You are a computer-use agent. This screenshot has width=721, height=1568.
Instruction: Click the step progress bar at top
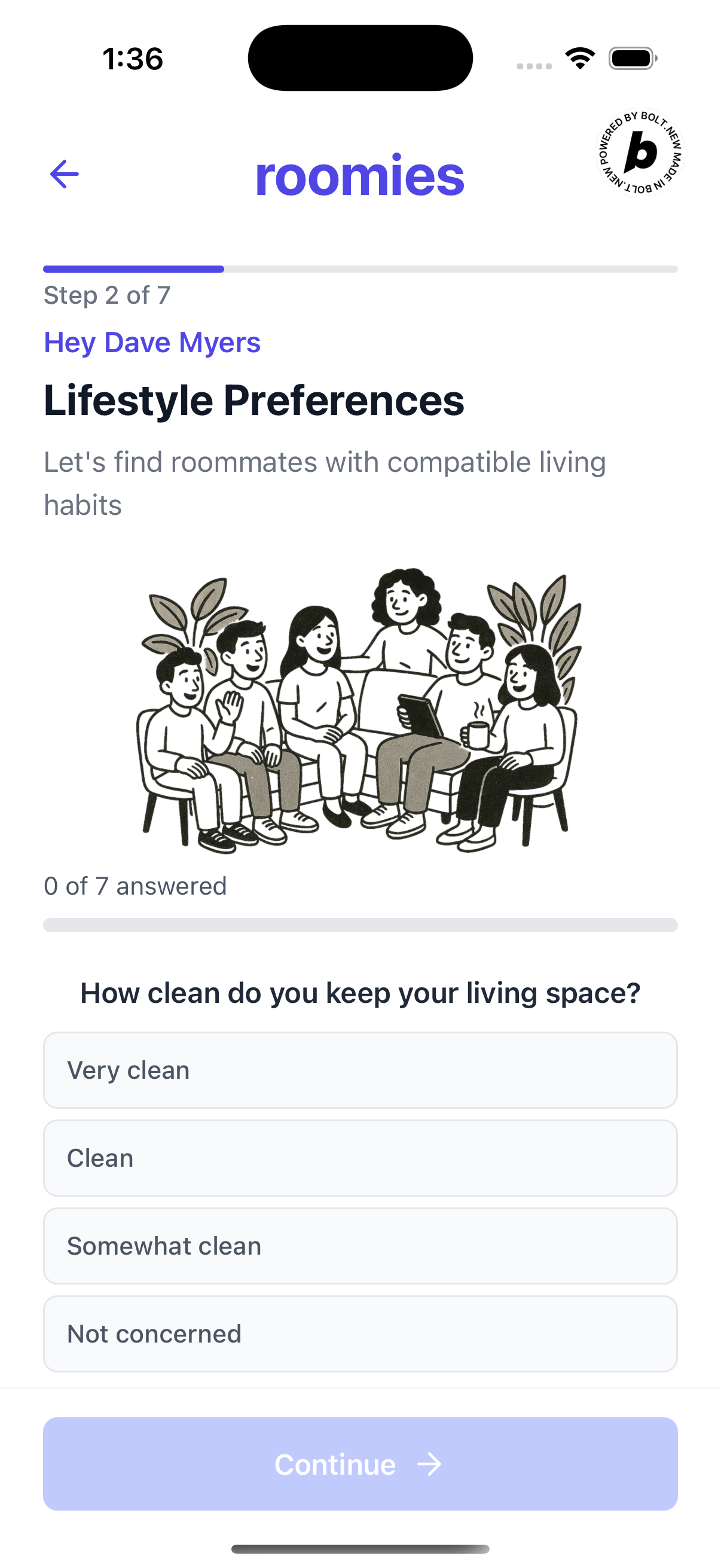(x=360, y=269)
